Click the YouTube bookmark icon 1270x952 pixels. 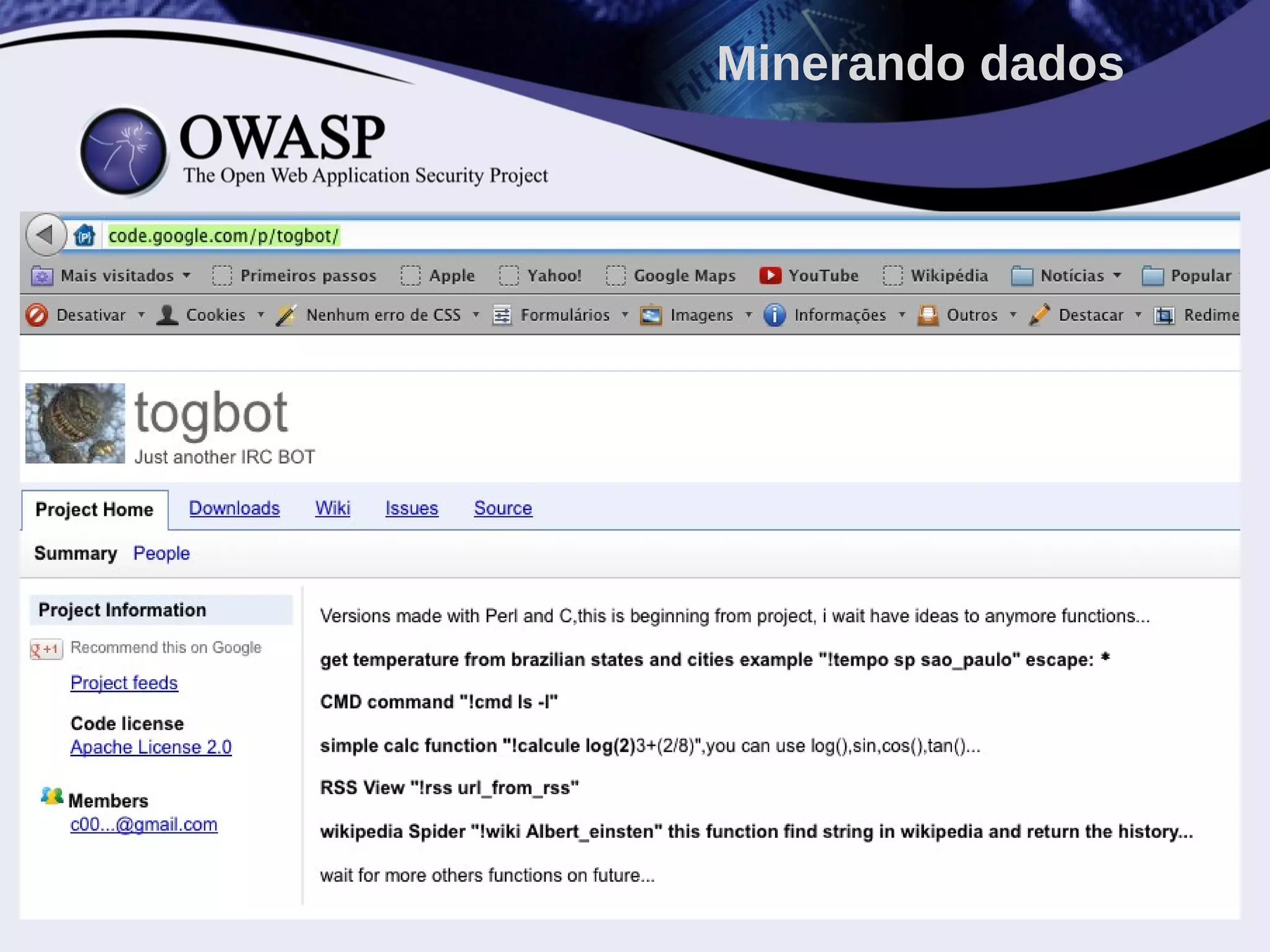[x=770, y=276]
